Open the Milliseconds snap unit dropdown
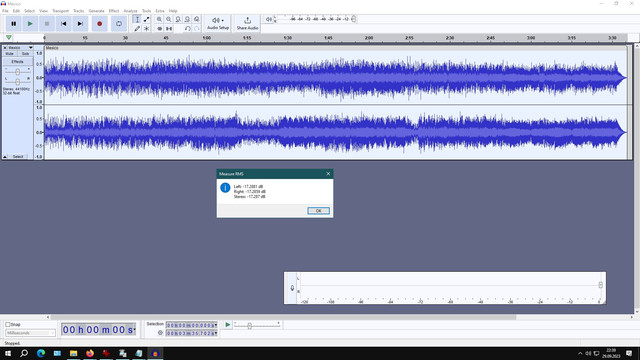Viewport: 640px width, 360px height. click(x=30, y=333)
